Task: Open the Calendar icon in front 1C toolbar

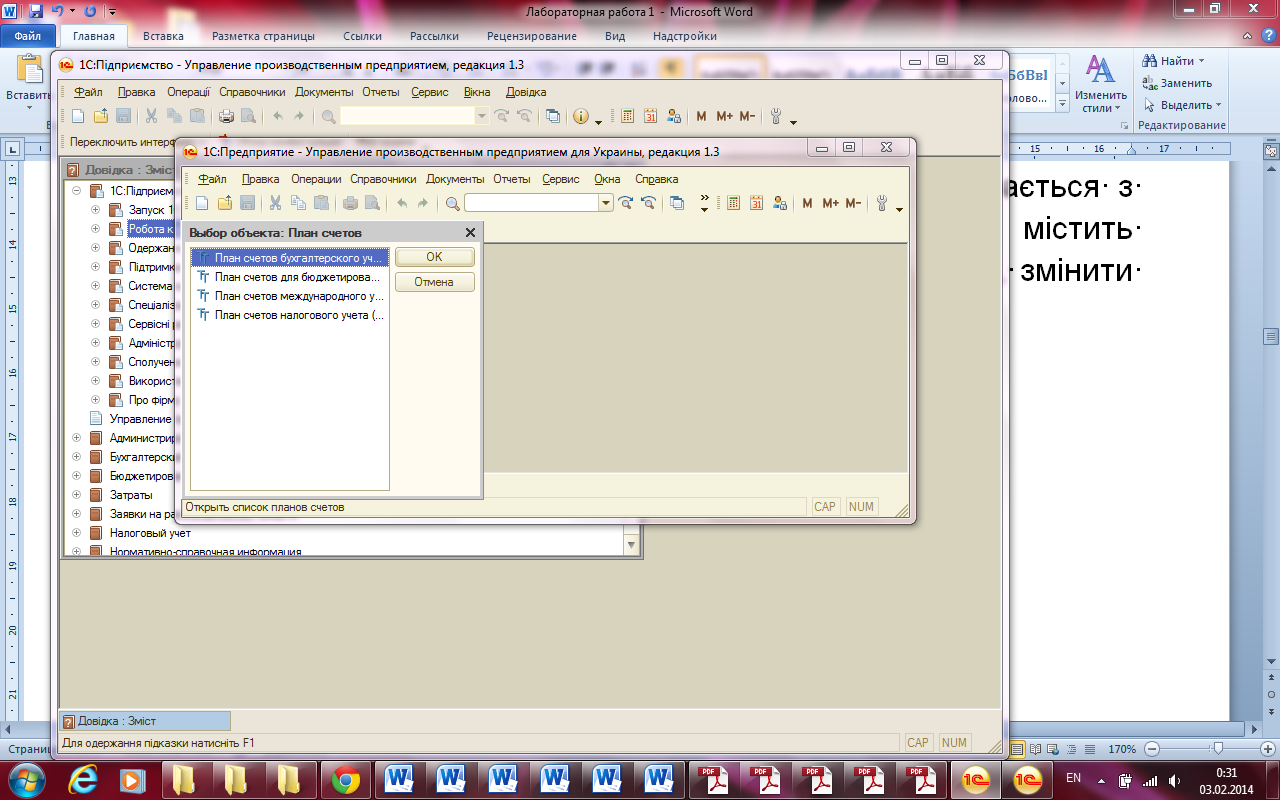Action: 756,203
